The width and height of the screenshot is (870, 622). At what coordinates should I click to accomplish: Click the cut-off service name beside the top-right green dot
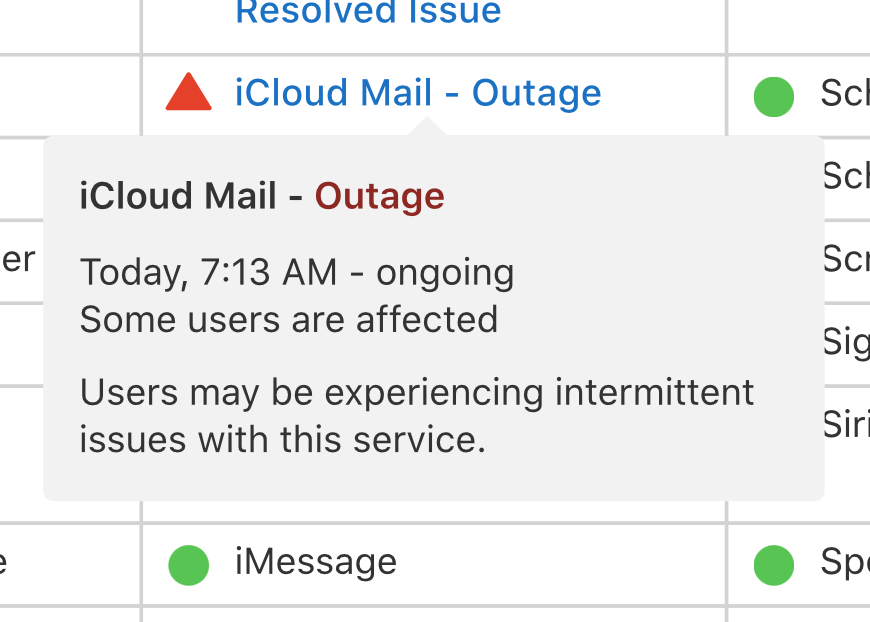(x=845, y=93)
